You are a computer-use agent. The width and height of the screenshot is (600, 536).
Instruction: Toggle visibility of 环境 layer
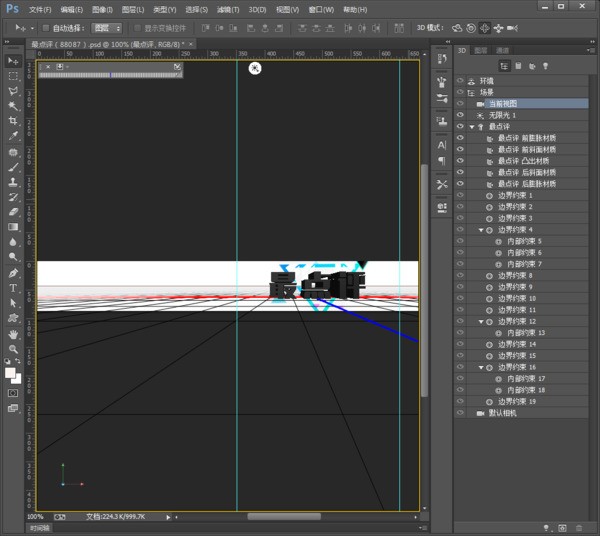click(460, 80)
